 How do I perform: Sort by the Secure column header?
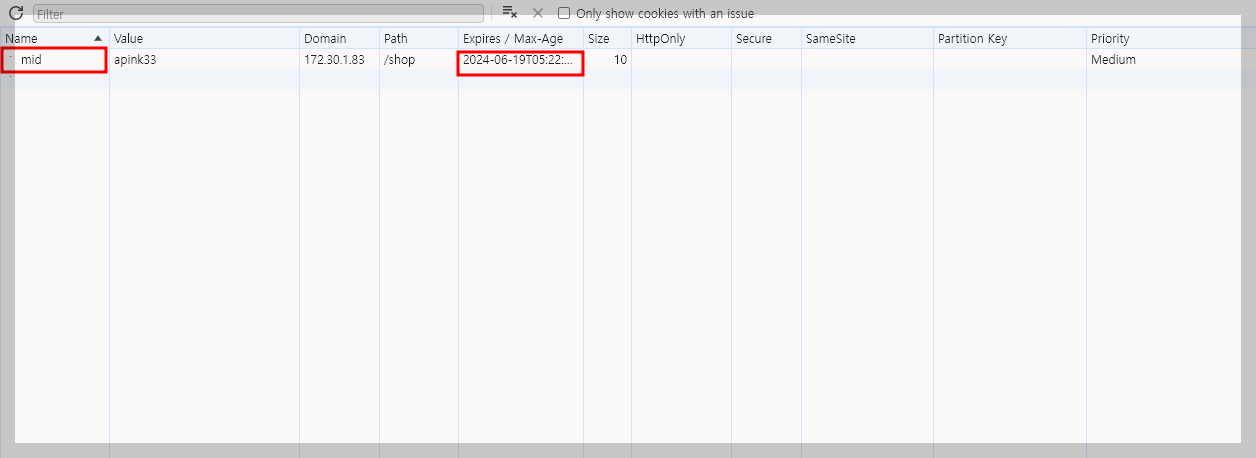[x=766, y=38]
